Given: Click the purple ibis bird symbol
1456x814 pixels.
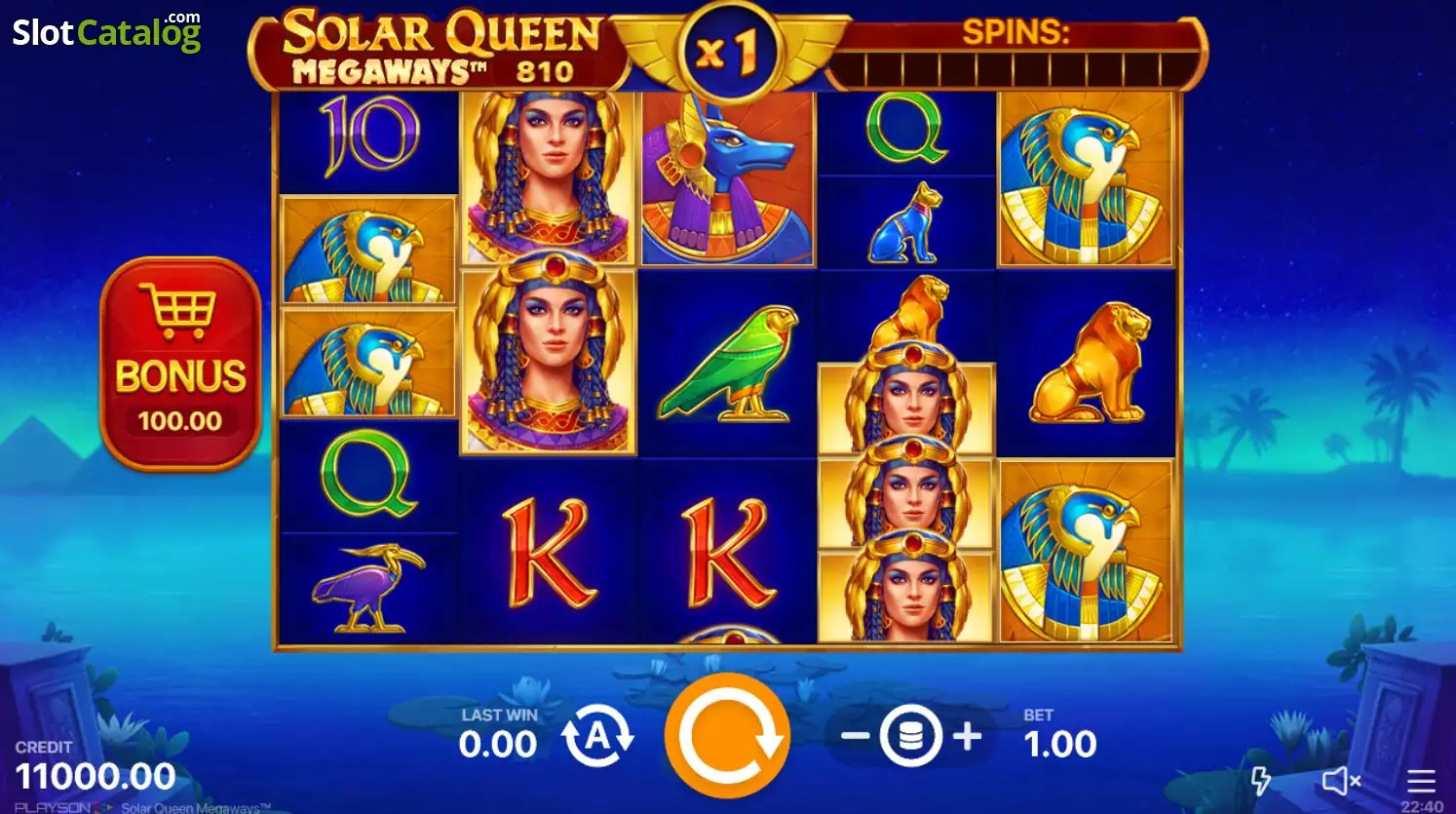Looking at the screenshot, I should (x=368, y=588).
